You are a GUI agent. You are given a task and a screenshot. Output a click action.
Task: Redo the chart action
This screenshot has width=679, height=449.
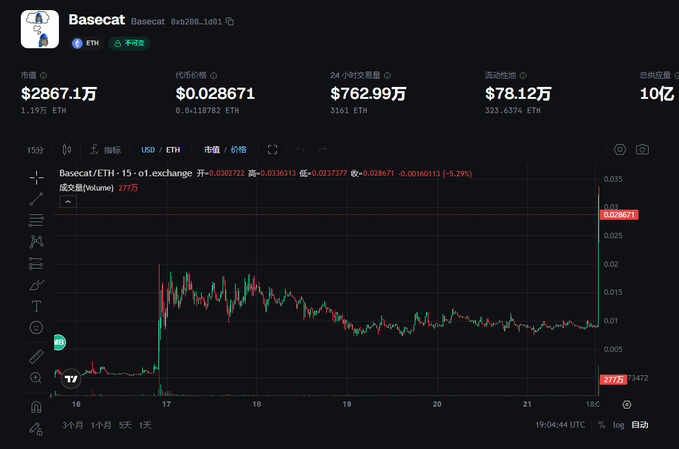coord(323,150)
